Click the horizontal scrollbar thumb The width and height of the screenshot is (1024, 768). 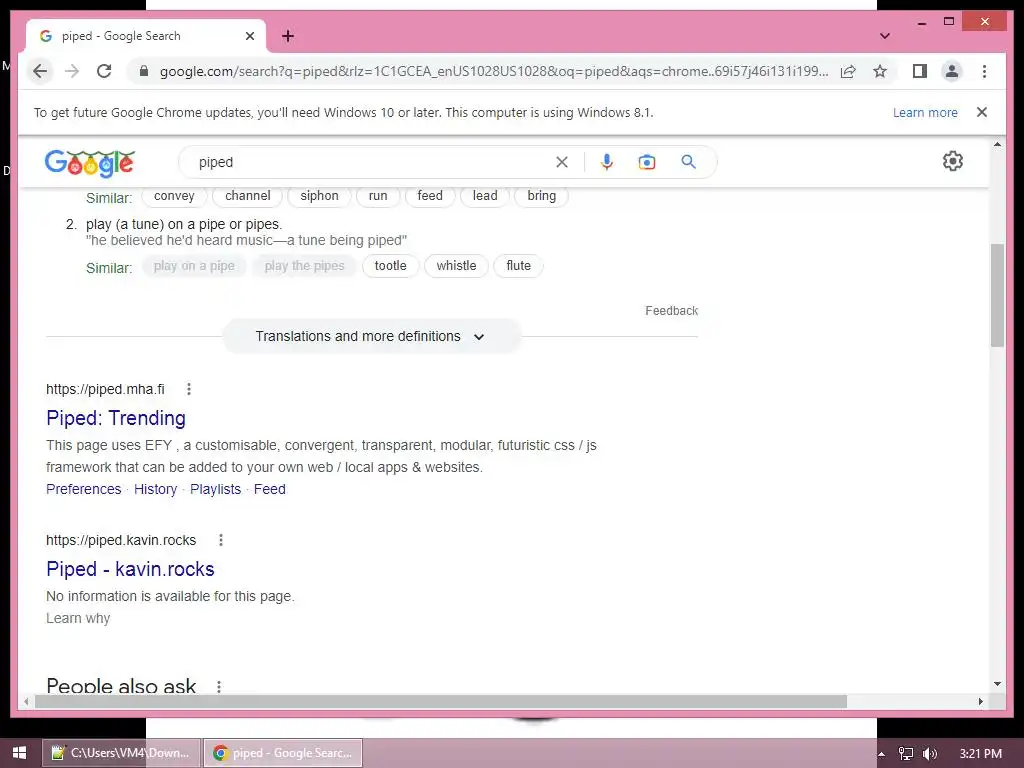[441, 701]
